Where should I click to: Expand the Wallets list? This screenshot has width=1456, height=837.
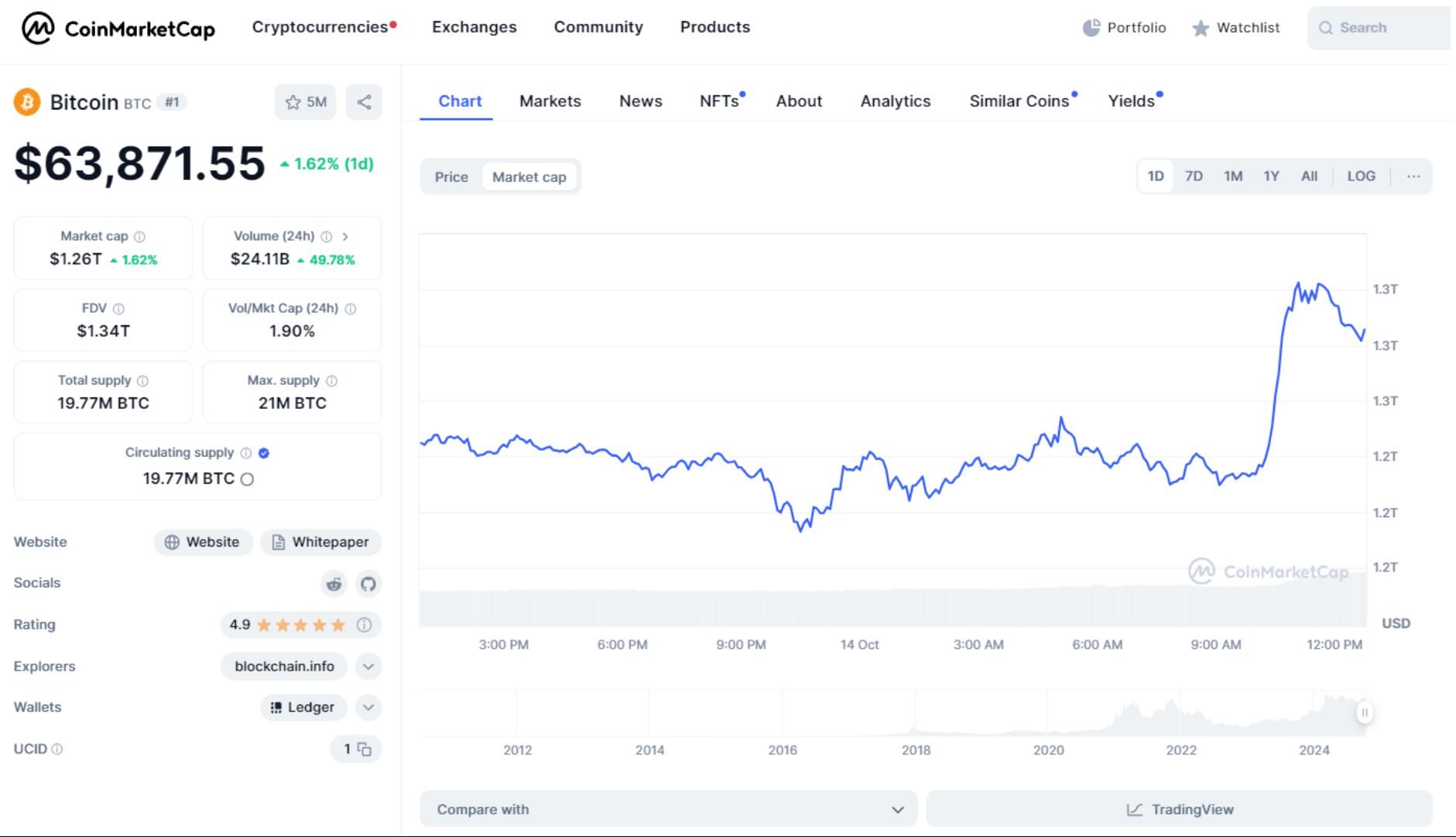point(368,707)
